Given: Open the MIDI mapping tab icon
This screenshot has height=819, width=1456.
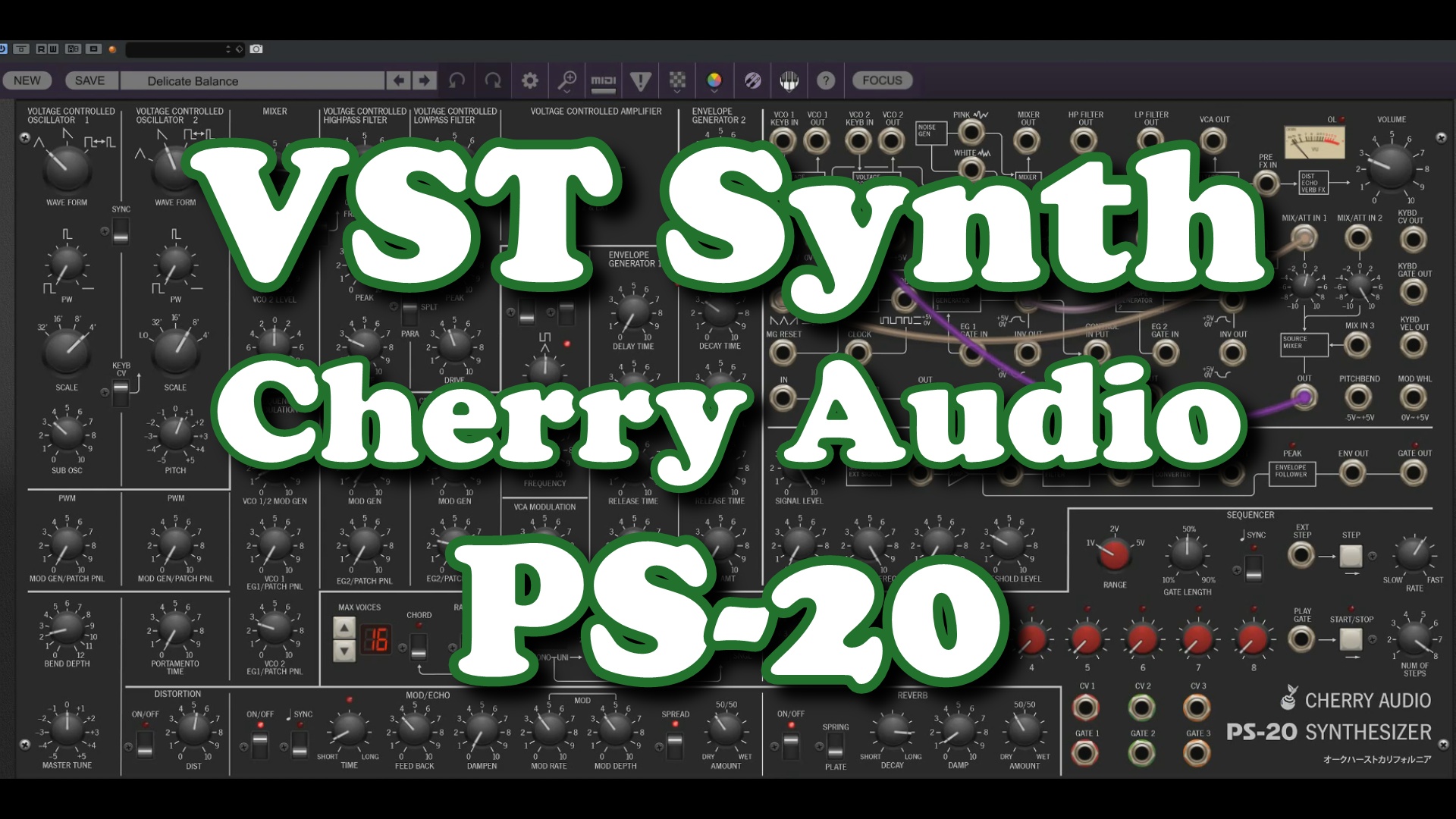Looking at the screenshot, I should click(x=604, y=80).
